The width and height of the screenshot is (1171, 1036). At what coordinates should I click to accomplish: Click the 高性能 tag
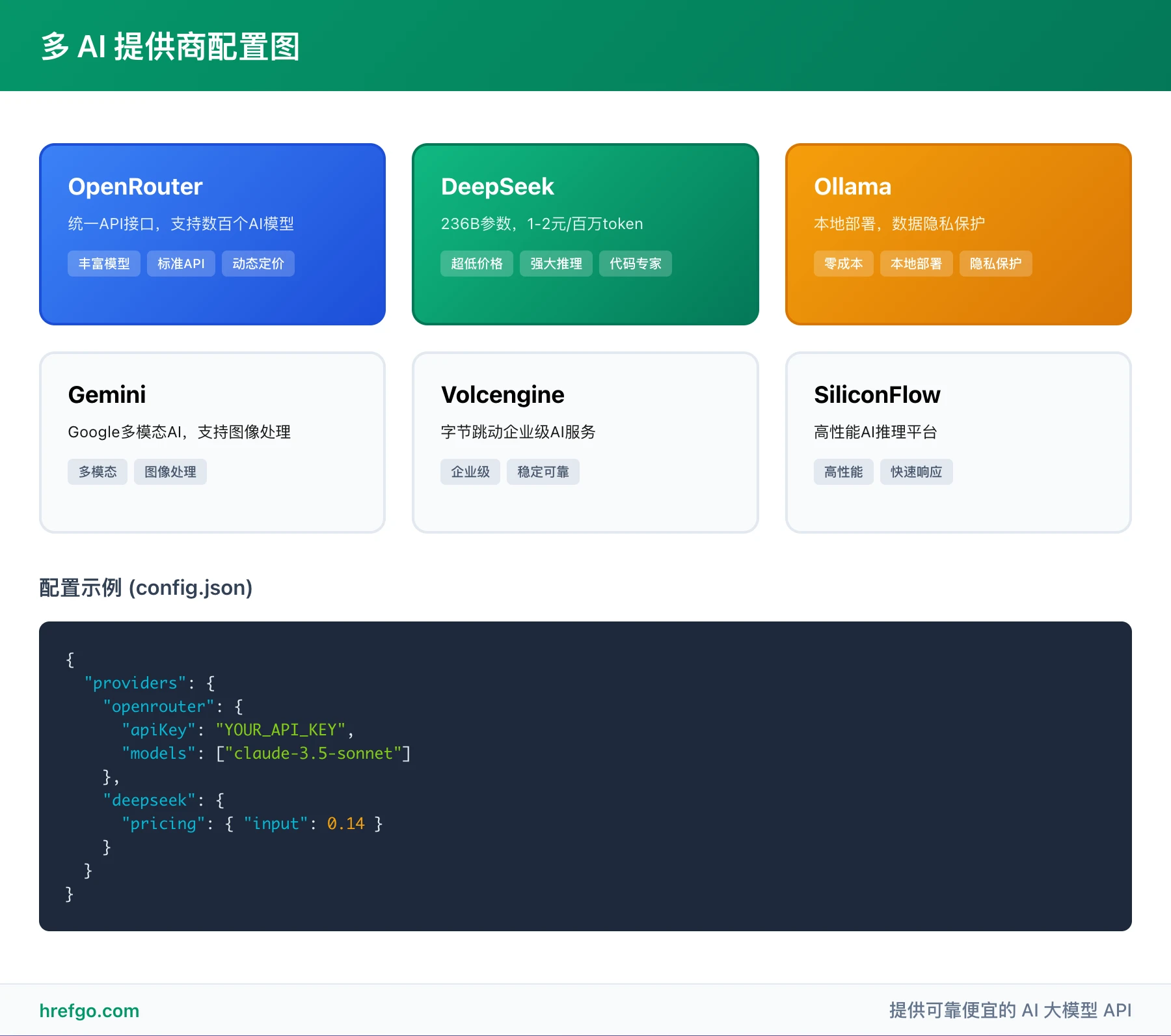[x=844, y=472]
